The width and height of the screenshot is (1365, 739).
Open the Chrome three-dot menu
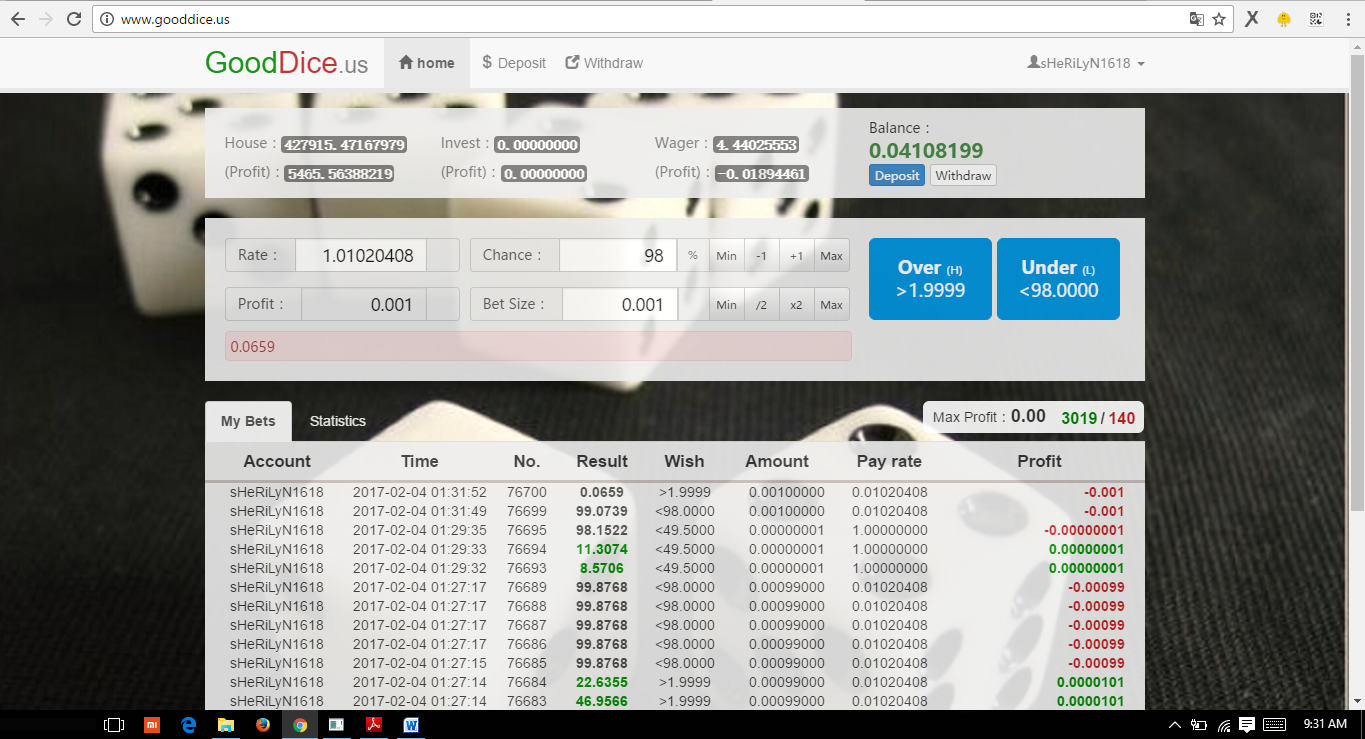pos(1346,19)
